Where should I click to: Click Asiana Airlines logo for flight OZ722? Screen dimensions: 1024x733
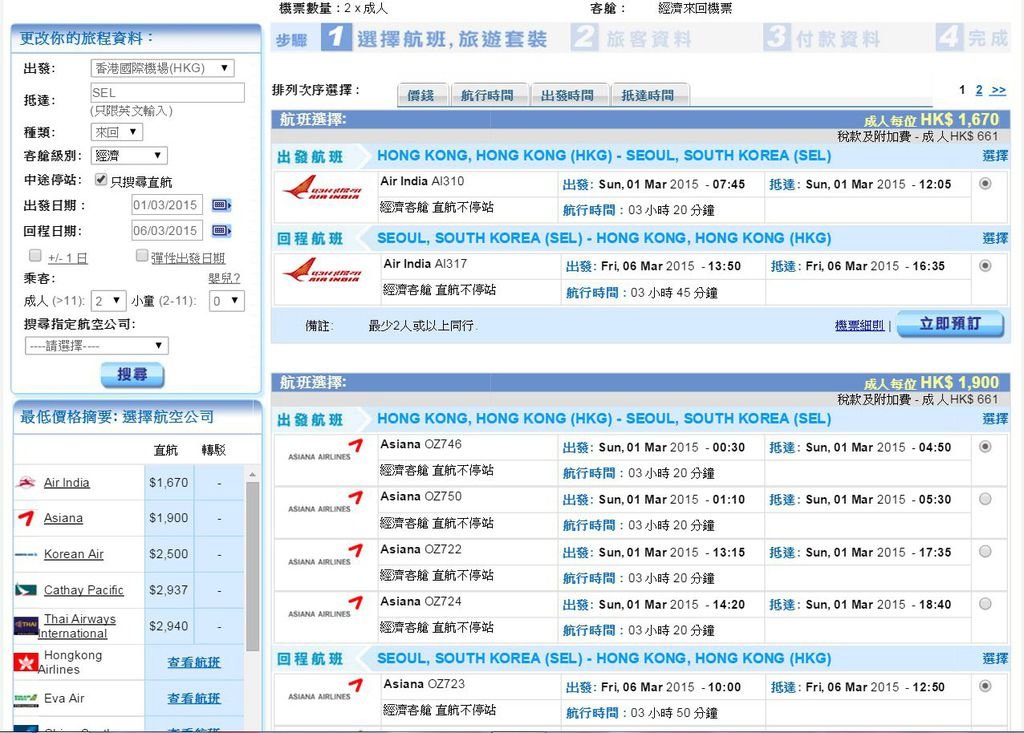click(x=325, y=555)
